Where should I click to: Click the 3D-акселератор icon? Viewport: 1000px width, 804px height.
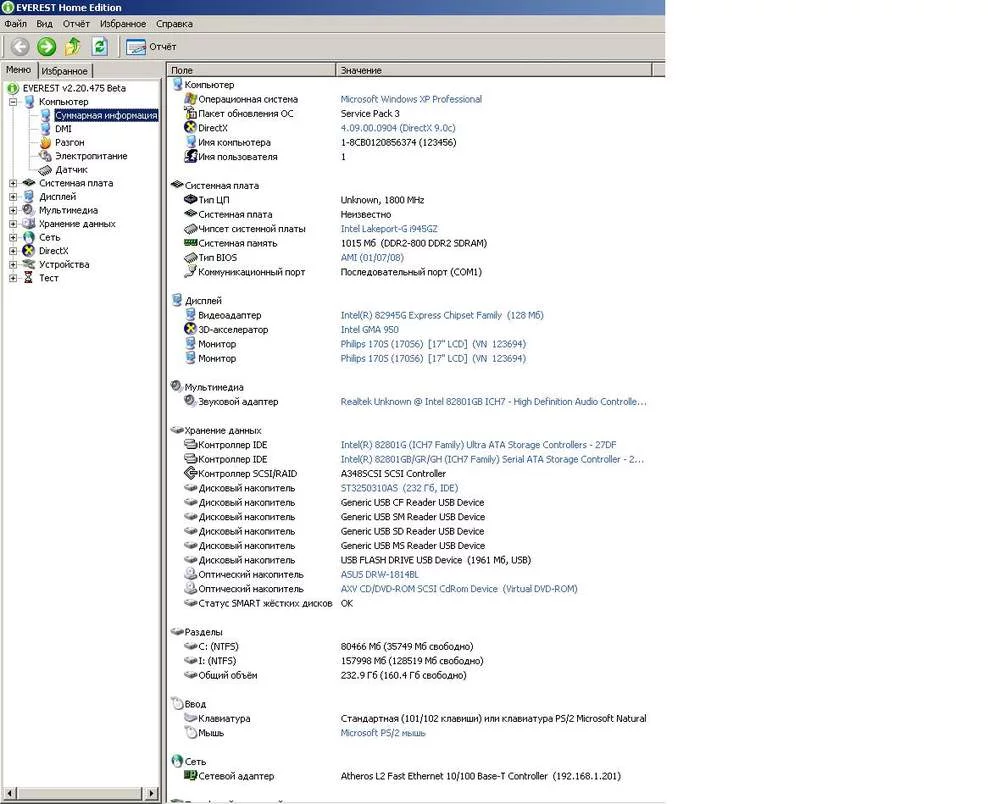pyautogui.click(x=190, y=329)
